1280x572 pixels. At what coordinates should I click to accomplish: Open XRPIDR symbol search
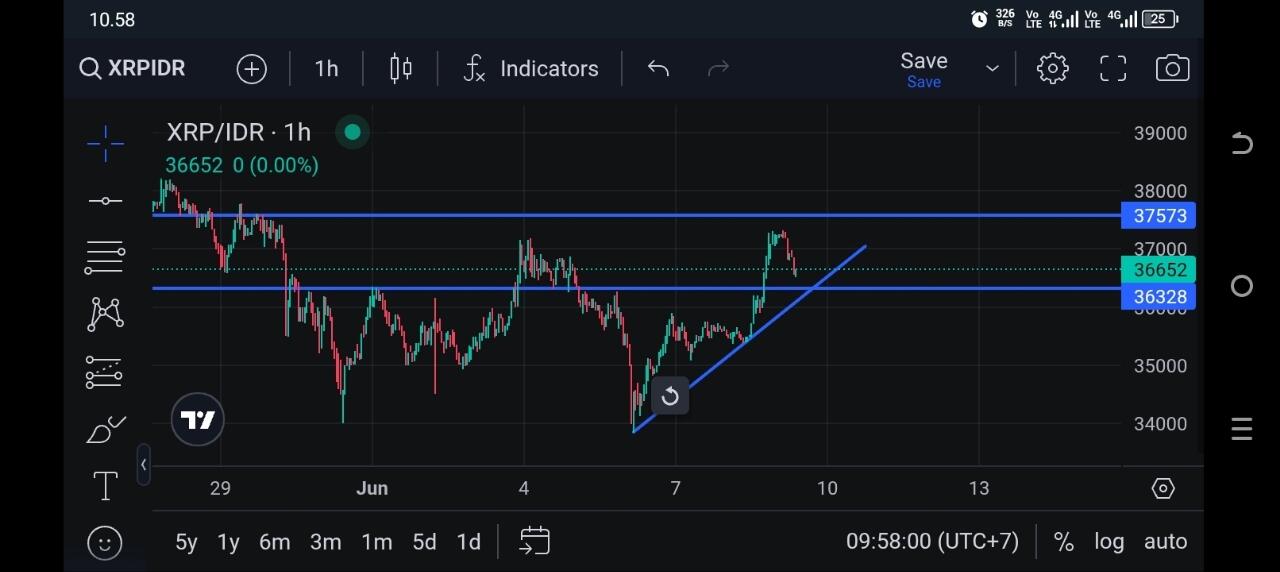(x=132, y=68)
